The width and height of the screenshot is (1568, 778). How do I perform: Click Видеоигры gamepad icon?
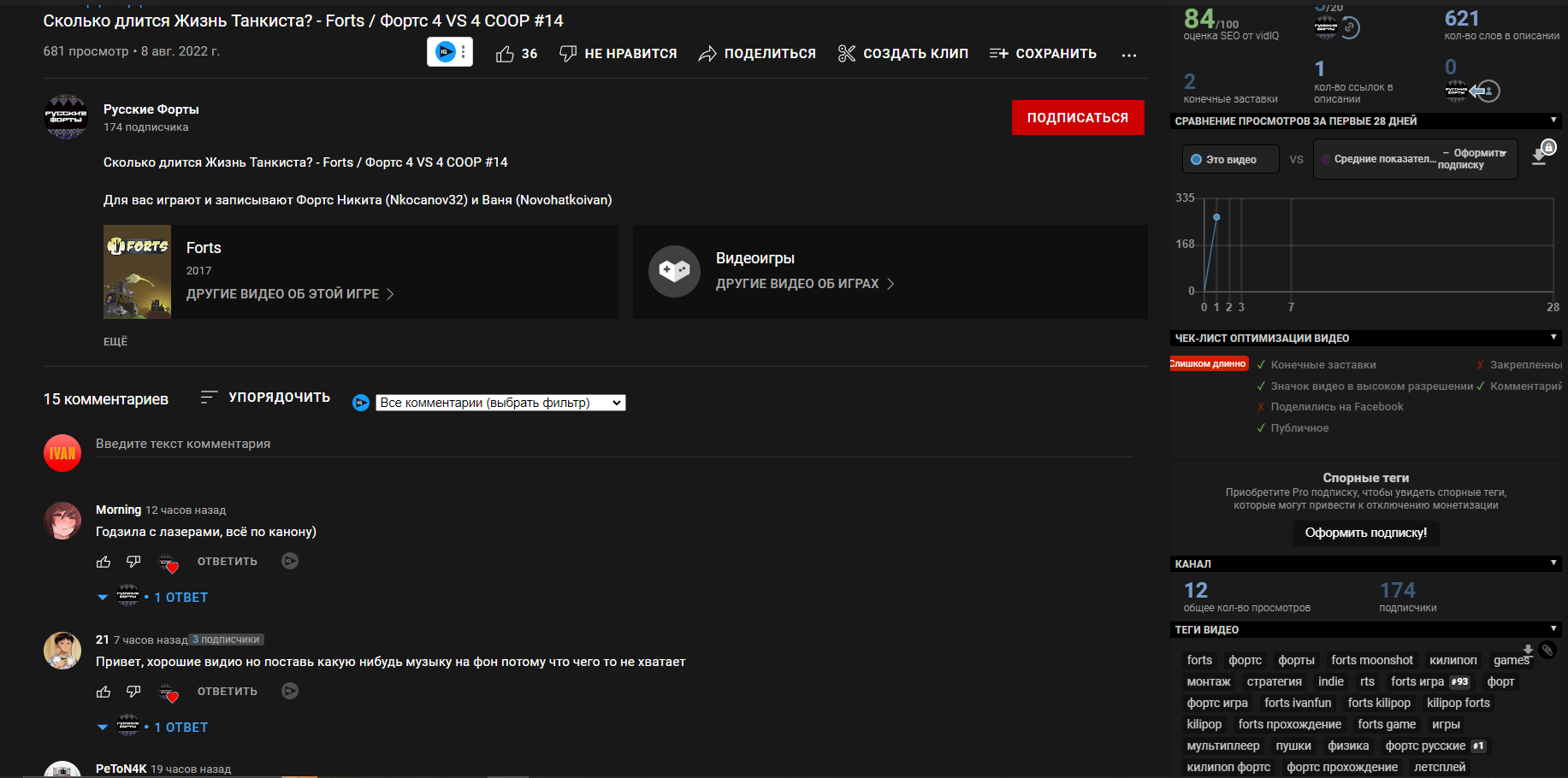coord(674,272)
